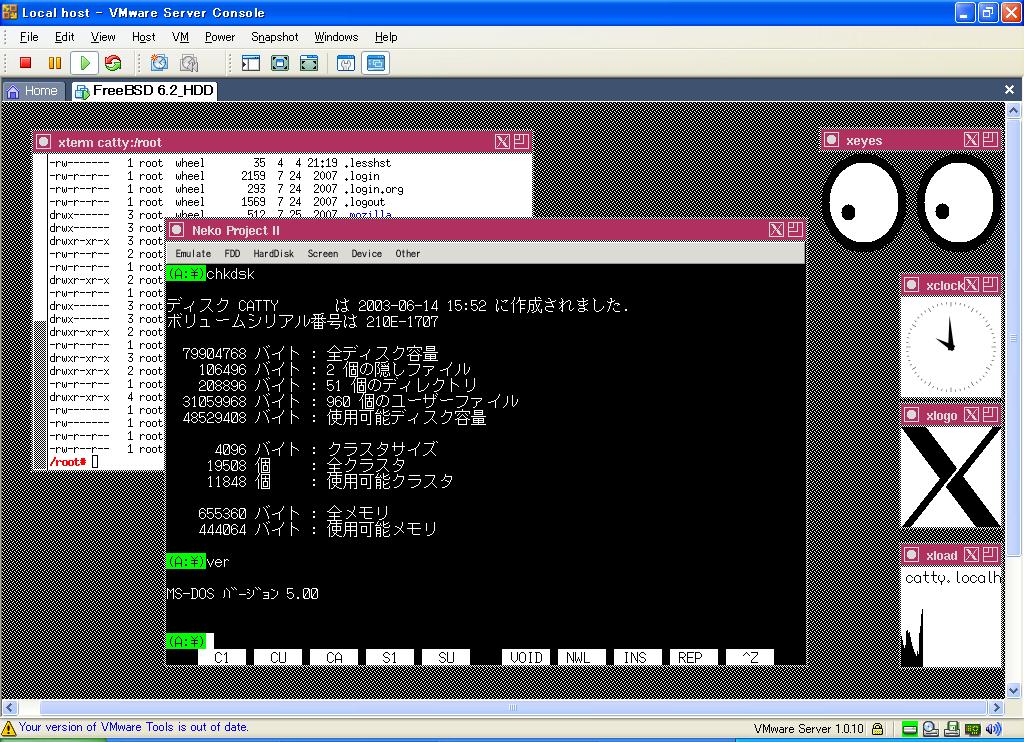1024x742 pixels.
Task: Click the xterm window resize icon
Action: (x=521, y=141)
